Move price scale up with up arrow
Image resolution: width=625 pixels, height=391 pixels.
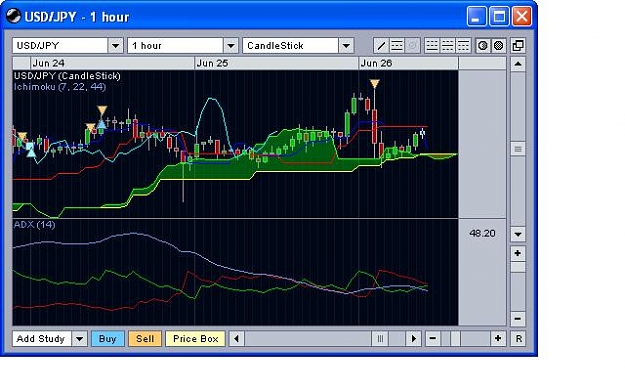tap(518, 64)
